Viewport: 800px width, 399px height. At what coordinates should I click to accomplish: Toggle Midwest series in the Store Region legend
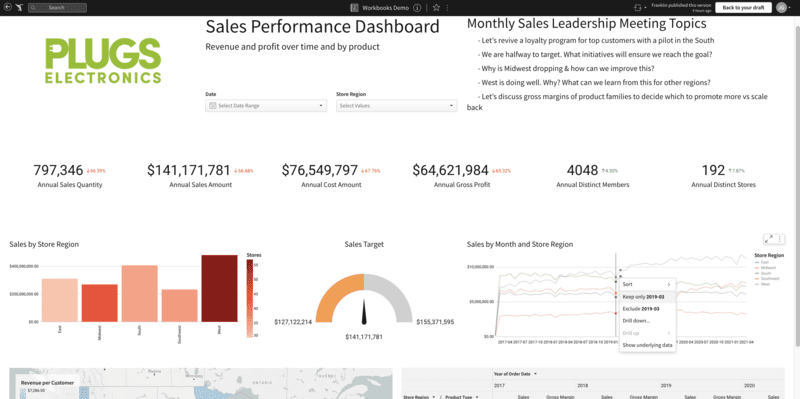coord(767,267)
